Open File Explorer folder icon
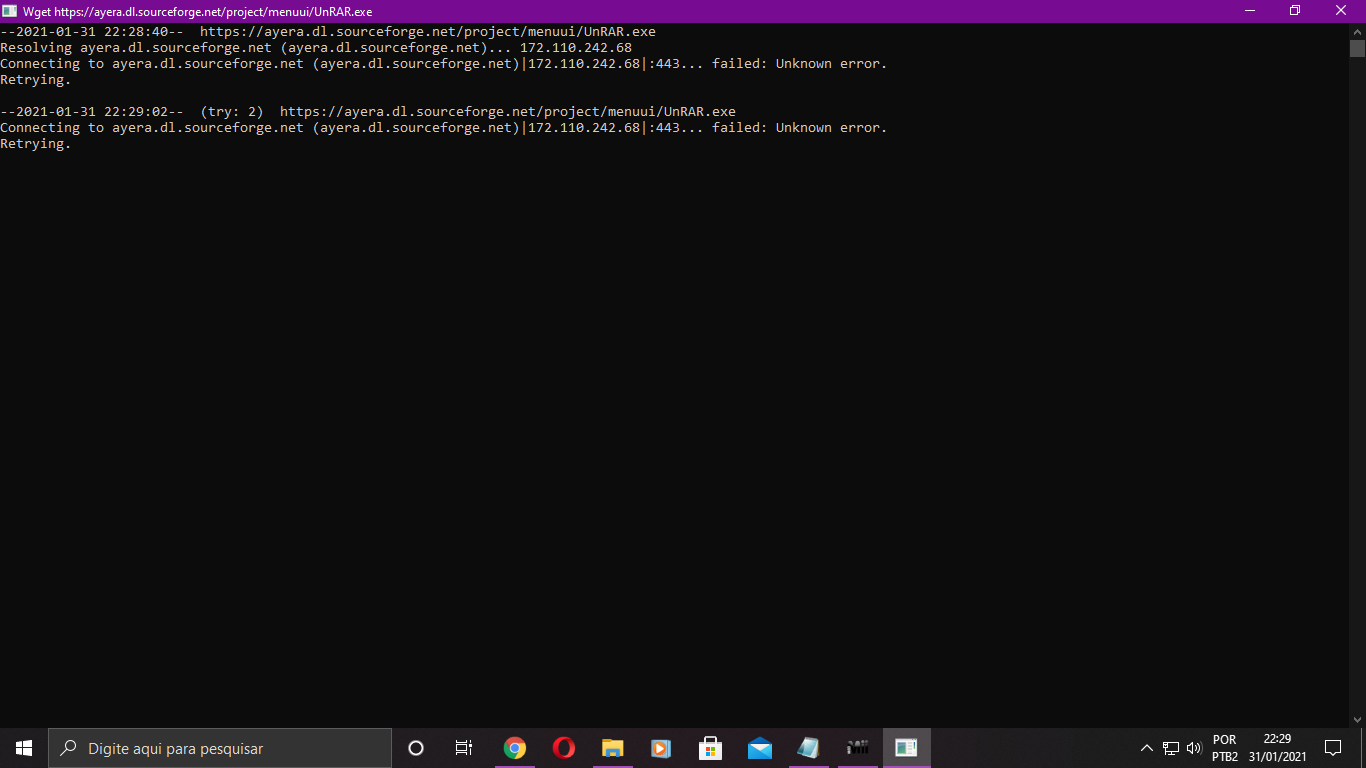 pyautogui.click(x=613, y=748)
